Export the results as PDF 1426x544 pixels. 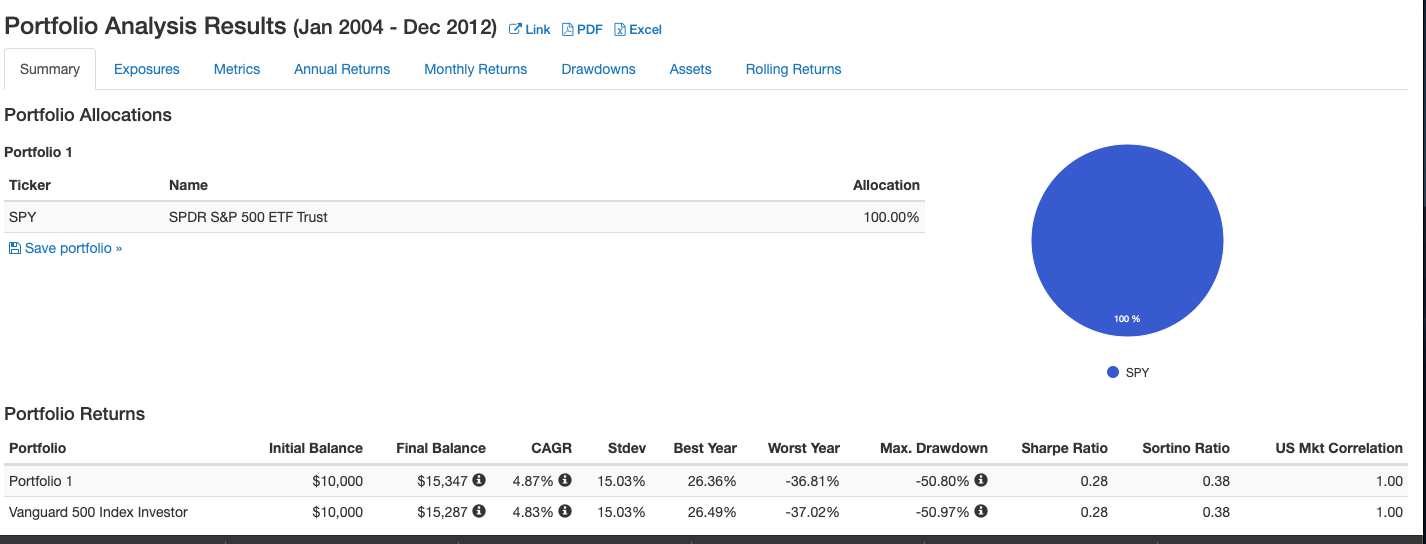[x=582, y=30]
